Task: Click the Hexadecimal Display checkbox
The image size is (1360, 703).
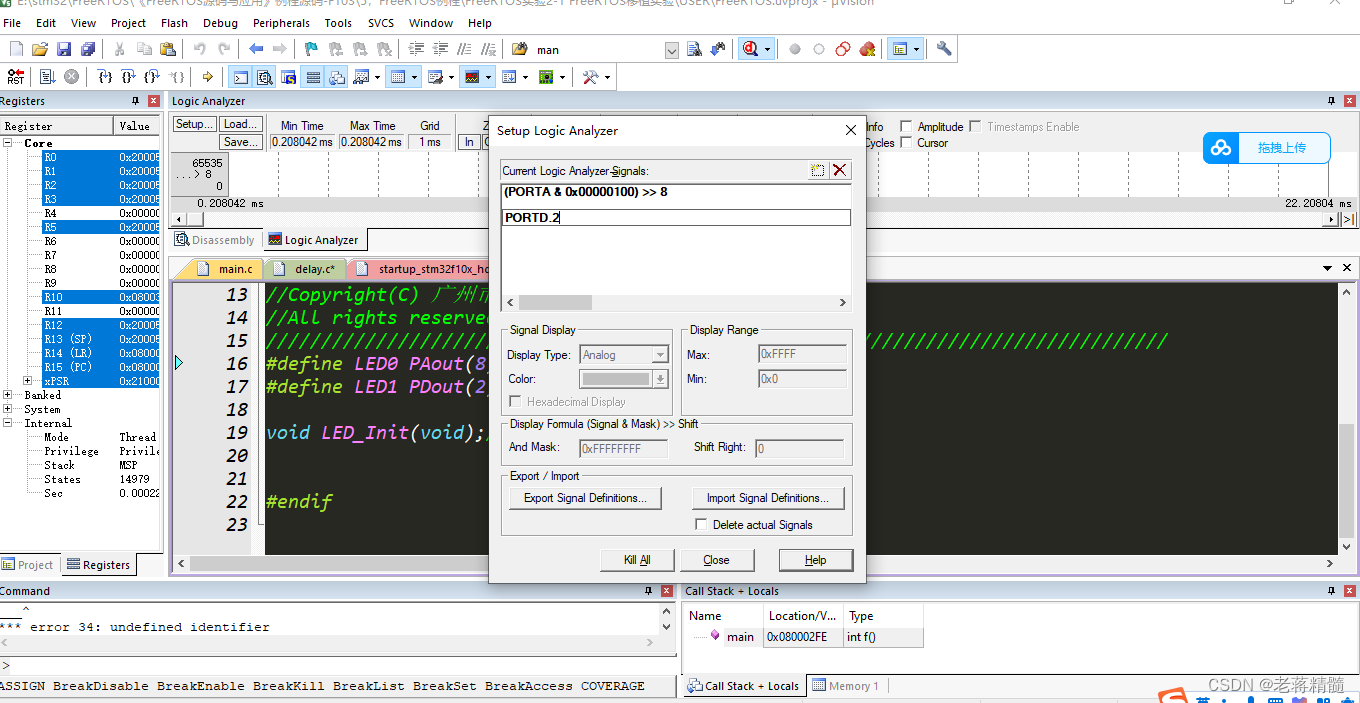Action: 516,402
